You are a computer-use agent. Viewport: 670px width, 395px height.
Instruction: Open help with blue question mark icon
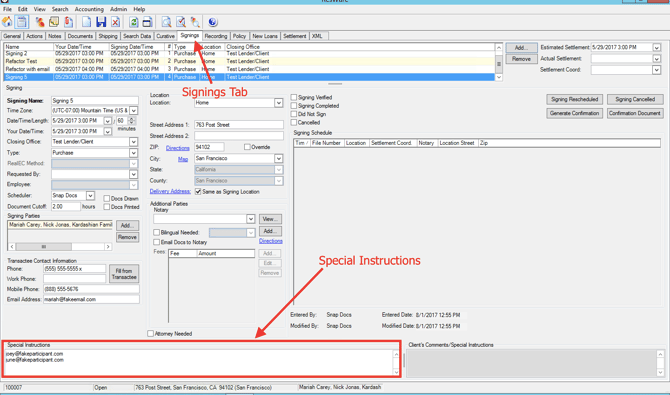213,22
